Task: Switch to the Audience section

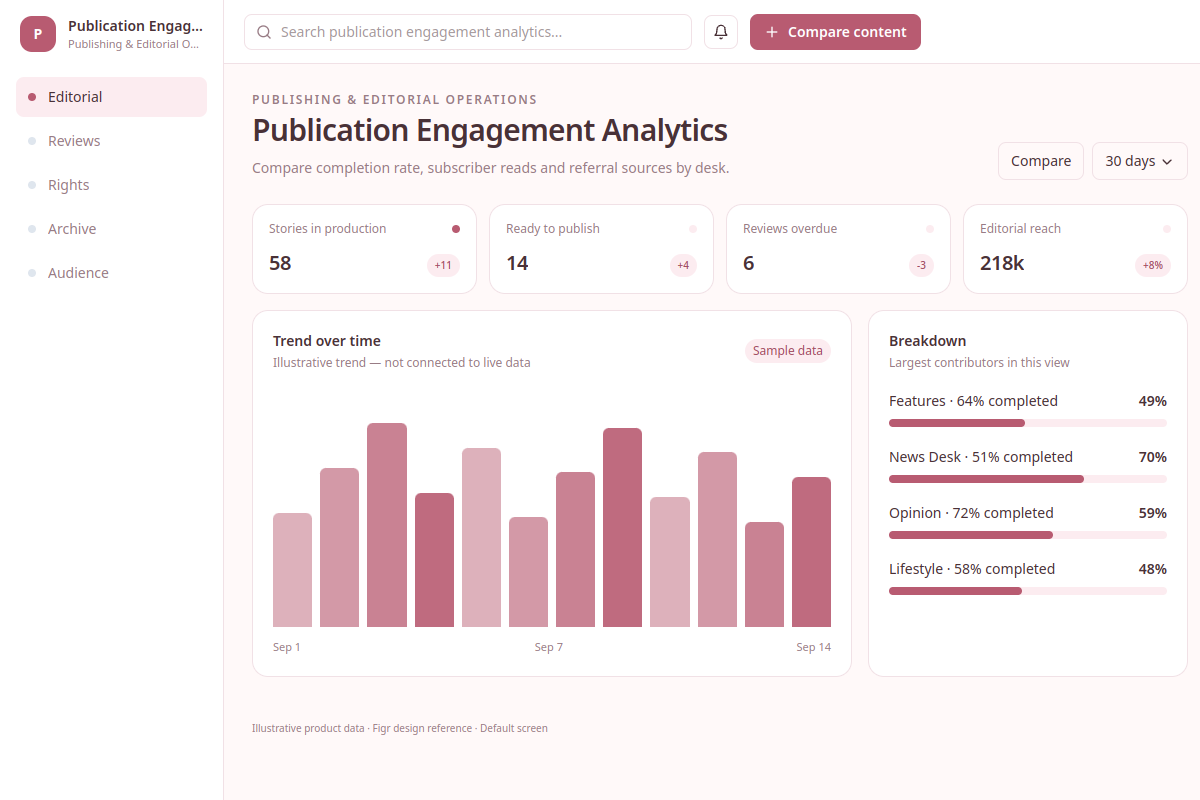Action: coord(111,273)
